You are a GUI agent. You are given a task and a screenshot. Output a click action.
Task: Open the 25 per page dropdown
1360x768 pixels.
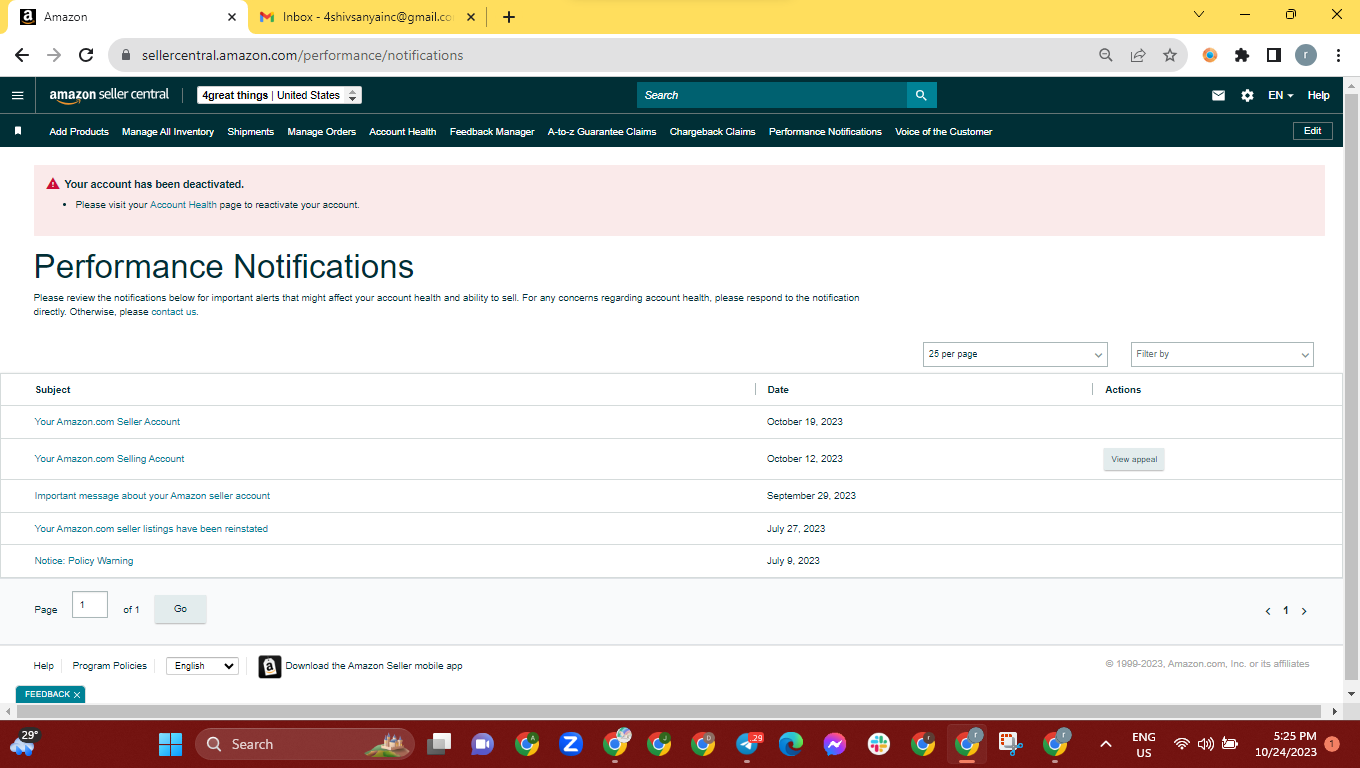point(1015,354)
